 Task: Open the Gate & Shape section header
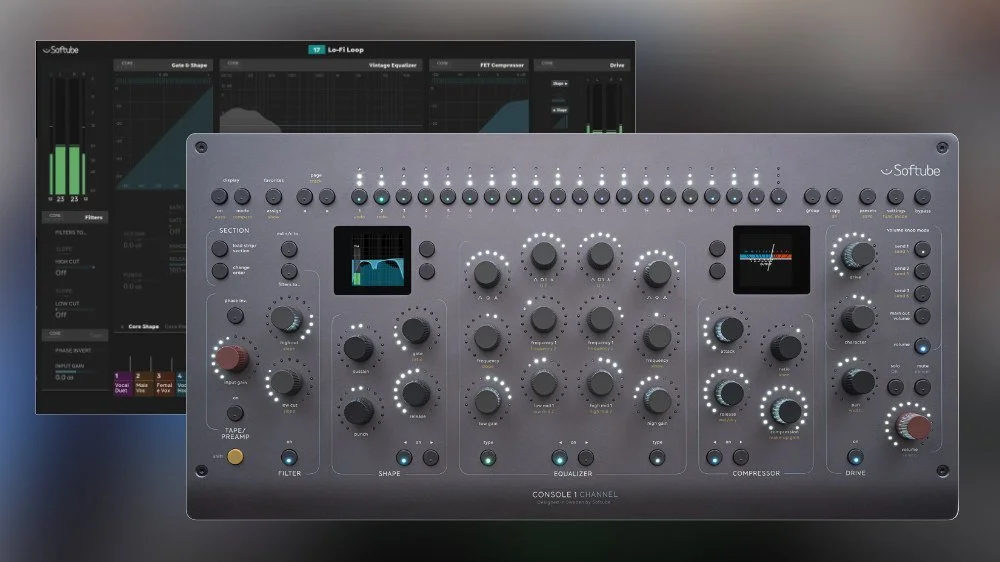pos(163,65)
